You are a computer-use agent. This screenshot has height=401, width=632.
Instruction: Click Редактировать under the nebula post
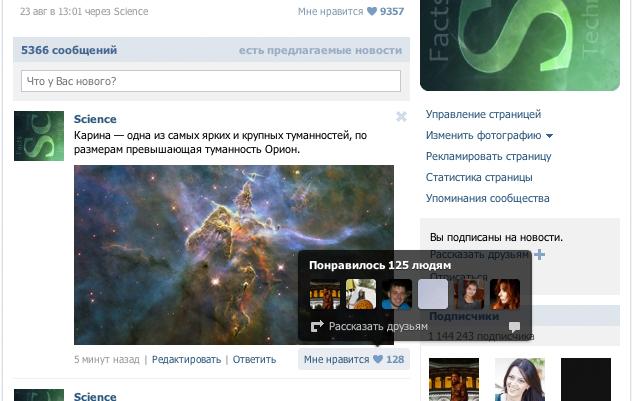(186, 359)
